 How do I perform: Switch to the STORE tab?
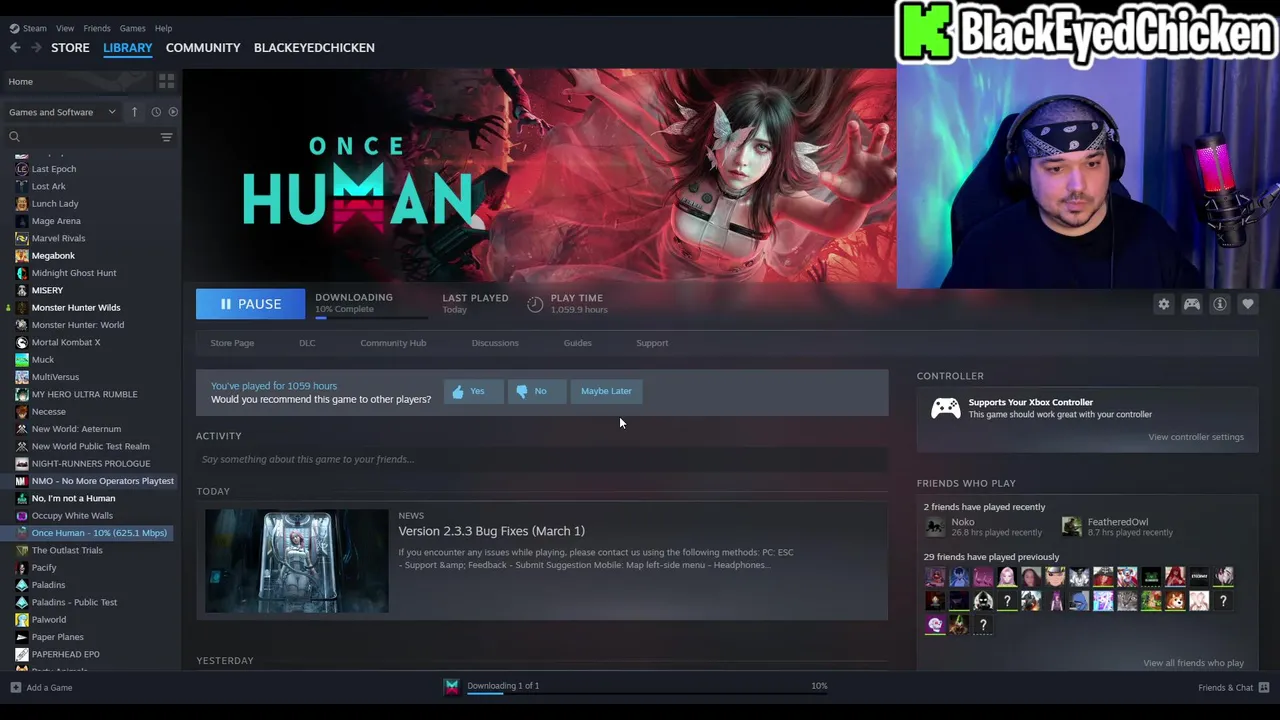pos(70,47)
